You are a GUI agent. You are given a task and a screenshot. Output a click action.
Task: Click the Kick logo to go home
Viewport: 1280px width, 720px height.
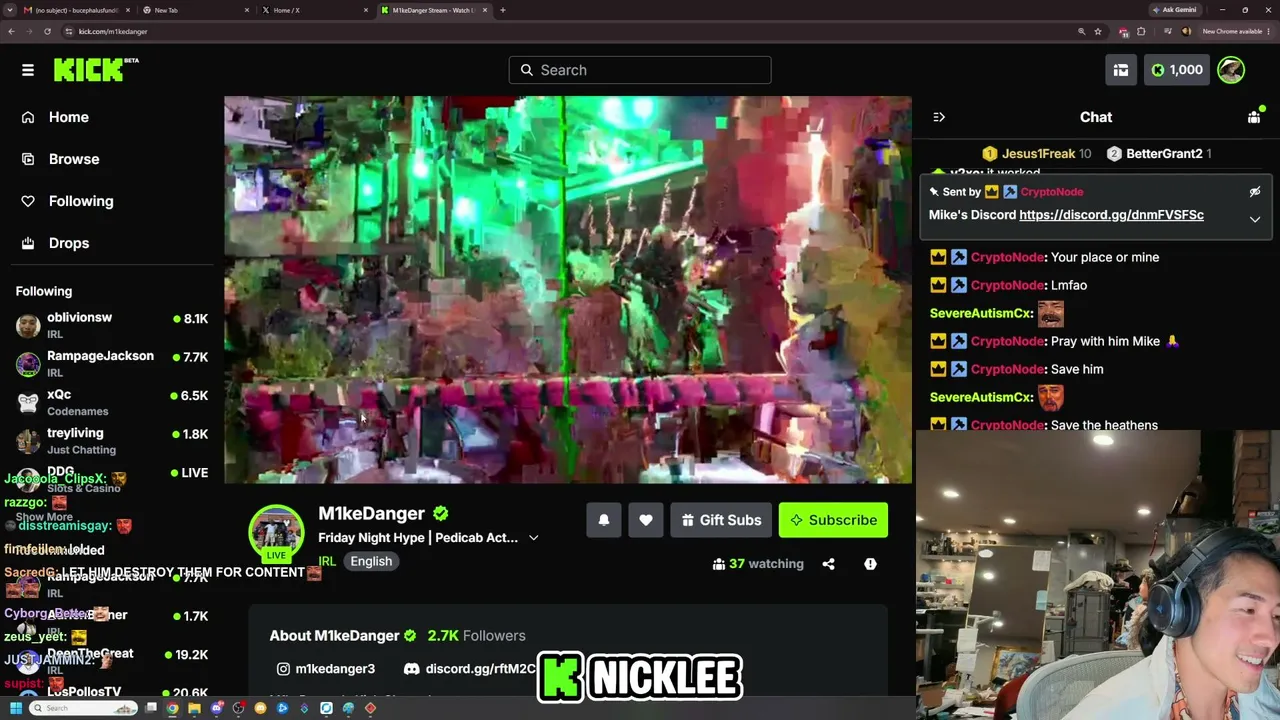96,69
